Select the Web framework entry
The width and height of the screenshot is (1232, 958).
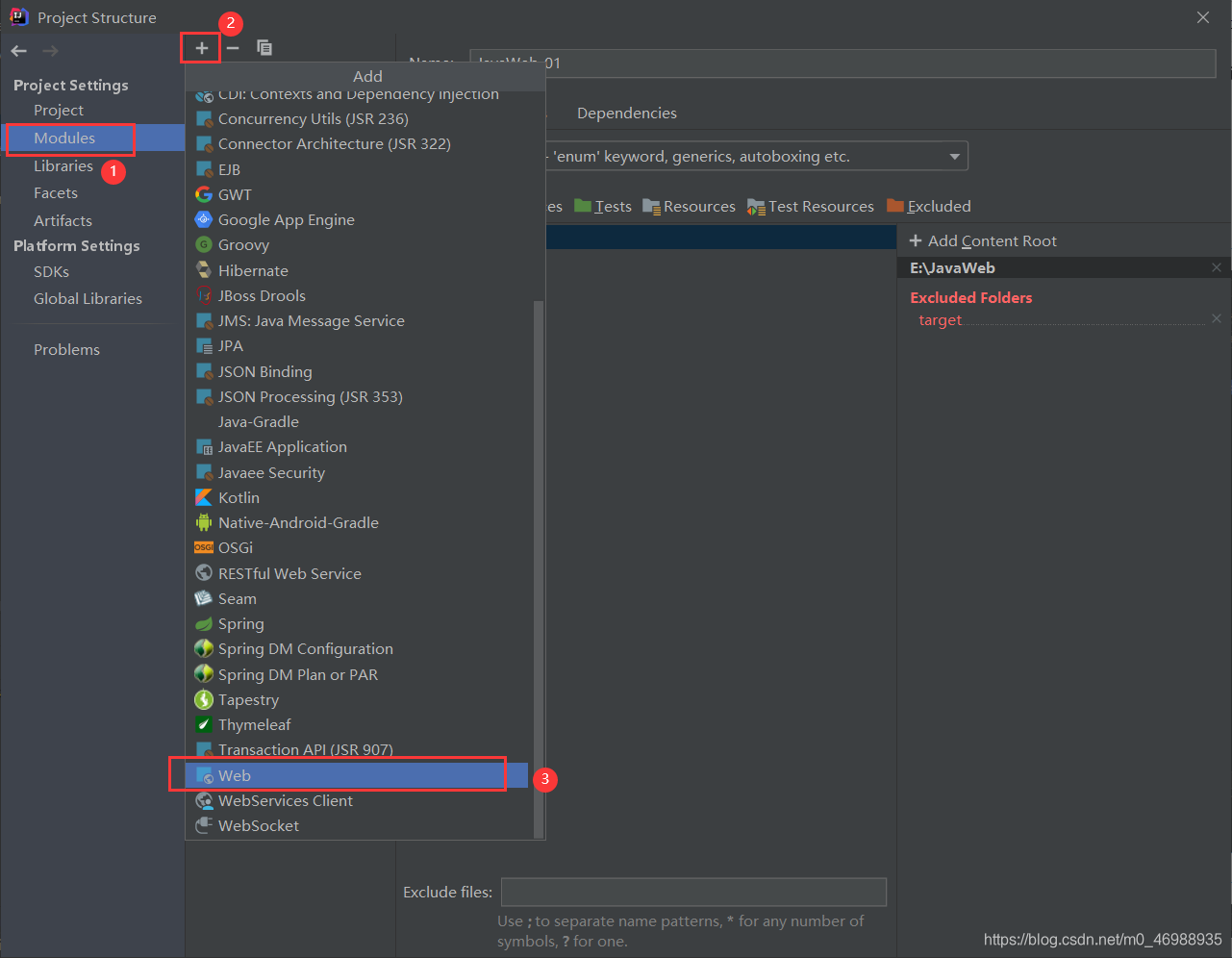click(356, 775)
